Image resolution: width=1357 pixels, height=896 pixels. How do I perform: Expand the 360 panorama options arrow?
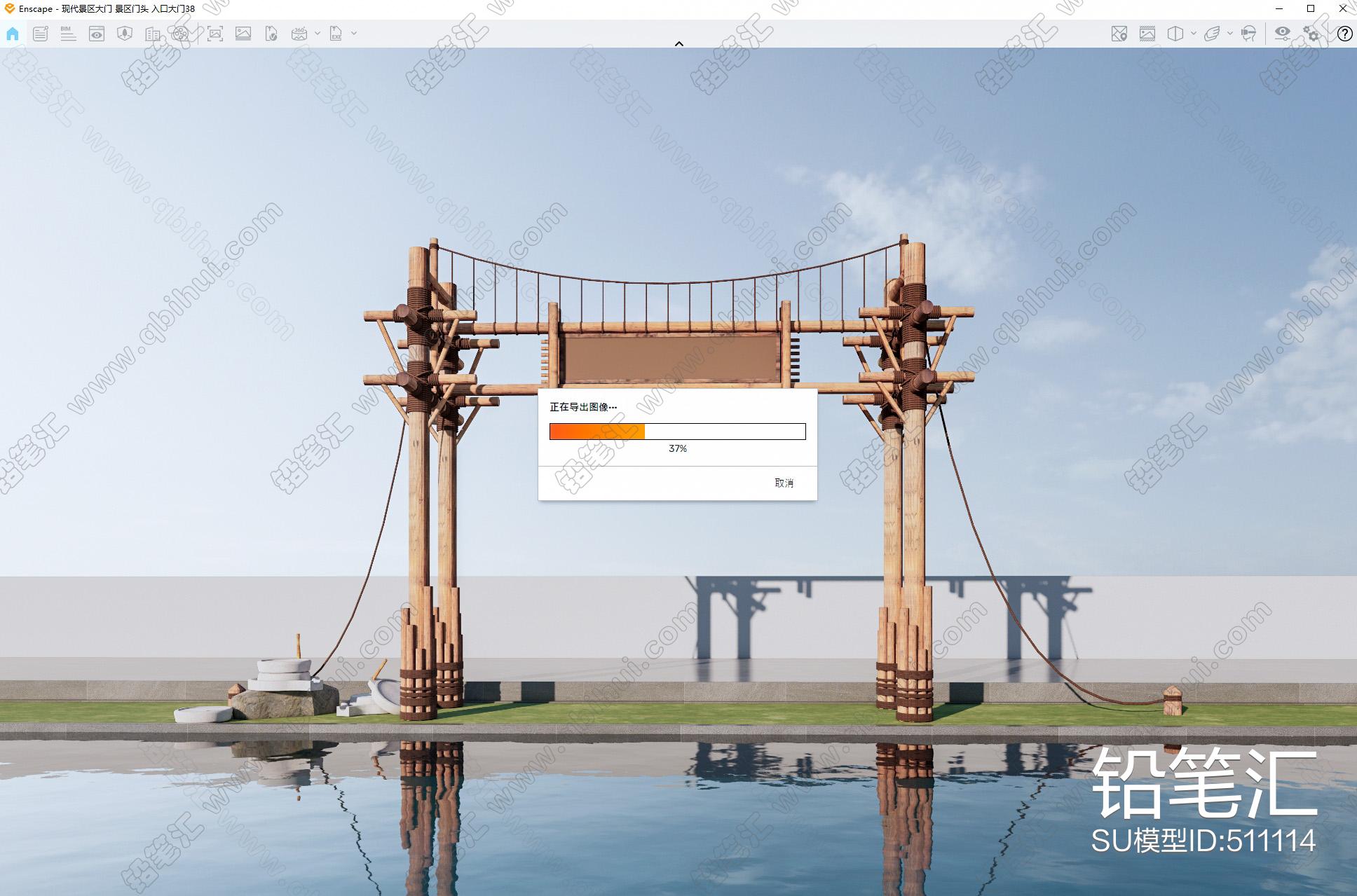pos(318,33)
